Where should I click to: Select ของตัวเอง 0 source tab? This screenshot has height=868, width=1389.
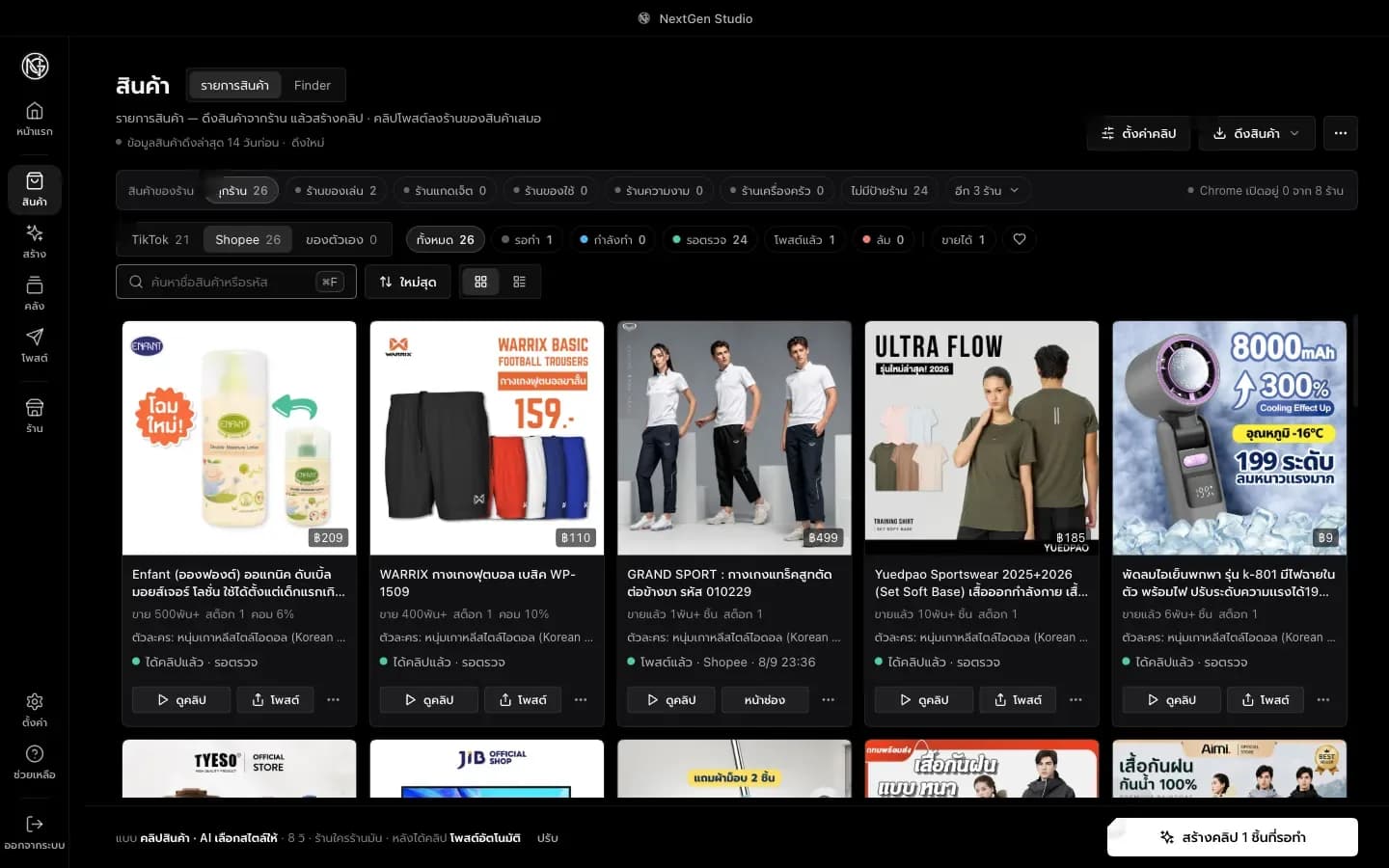coord(341,239)
